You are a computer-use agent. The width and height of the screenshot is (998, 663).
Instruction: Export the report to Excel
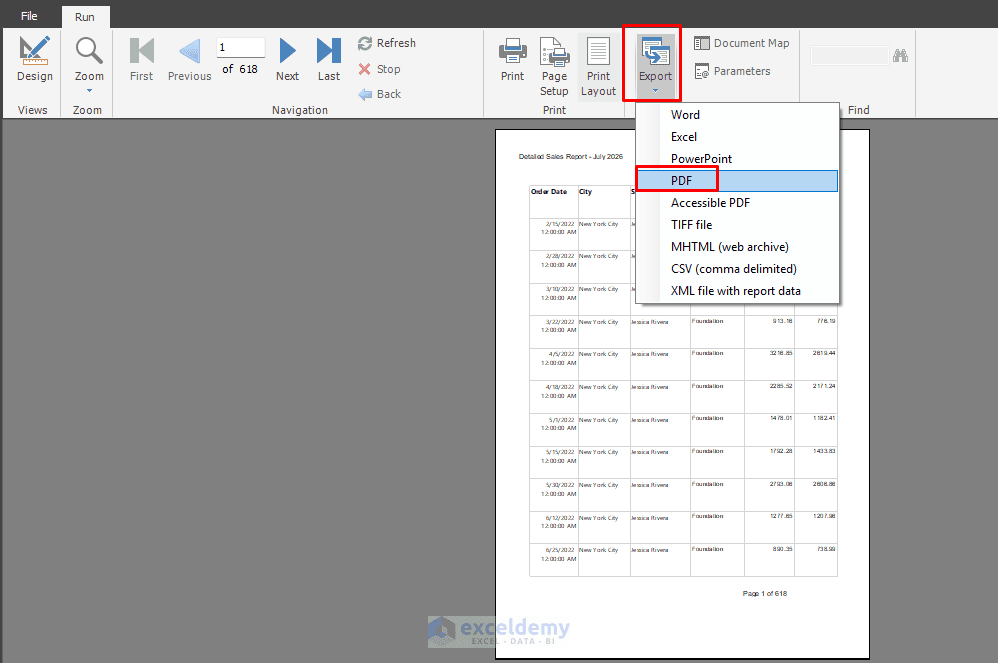click(x=737, y=137)
